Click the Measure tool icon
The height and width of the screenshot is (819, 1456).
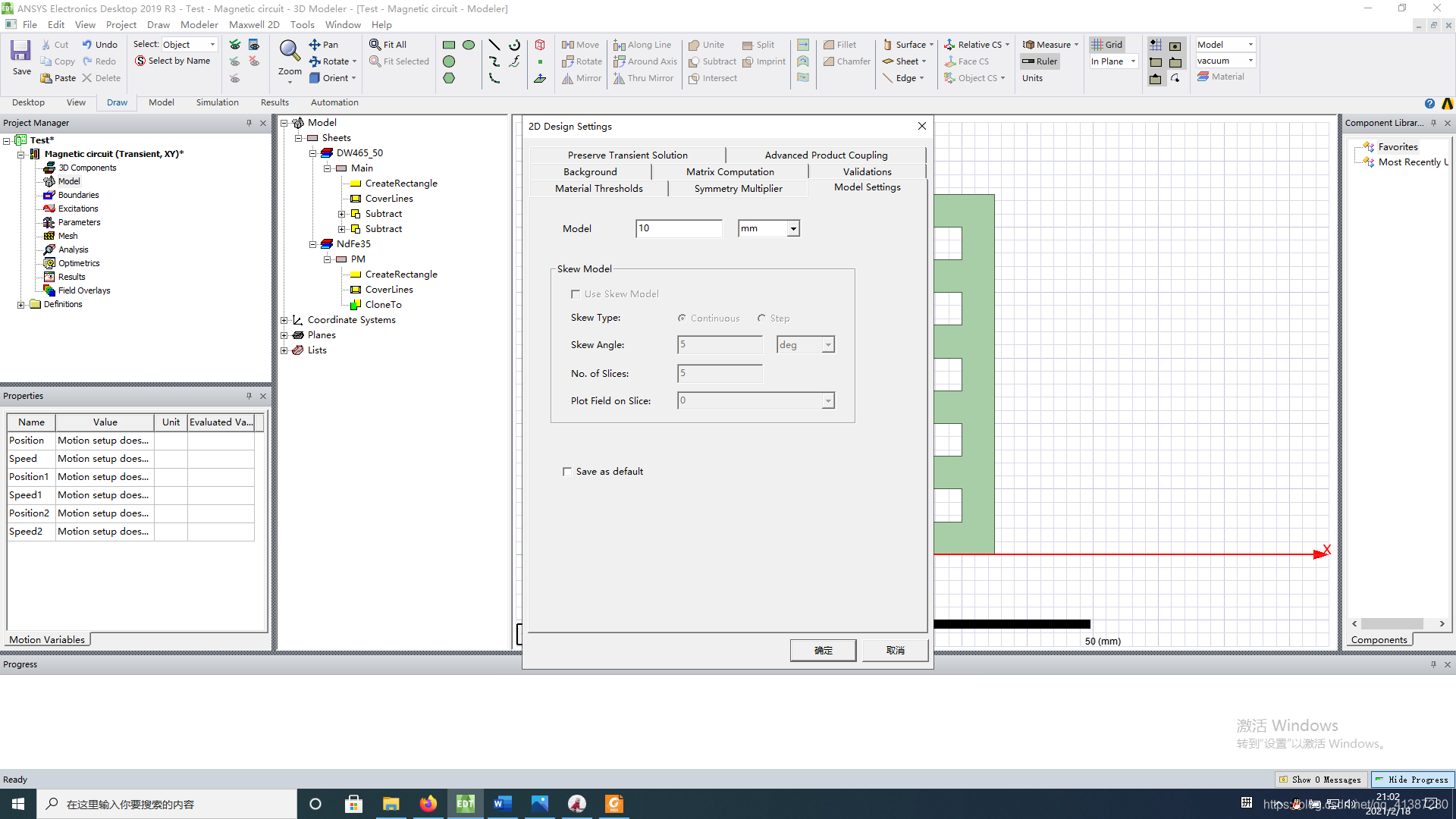(1028, 45)
